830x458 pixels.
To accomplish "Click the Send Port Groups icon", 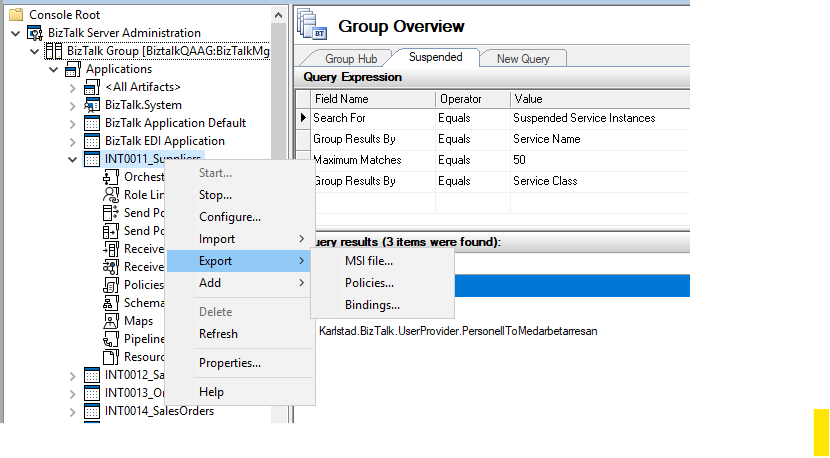I will point(111,213).
